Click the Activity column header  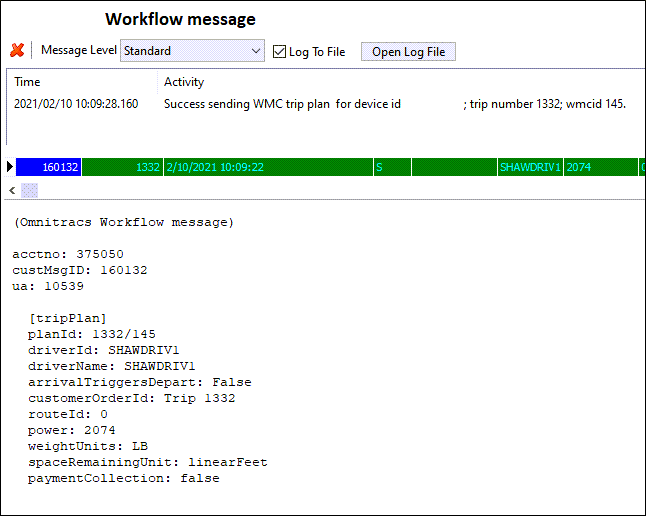tap(184, 82)
